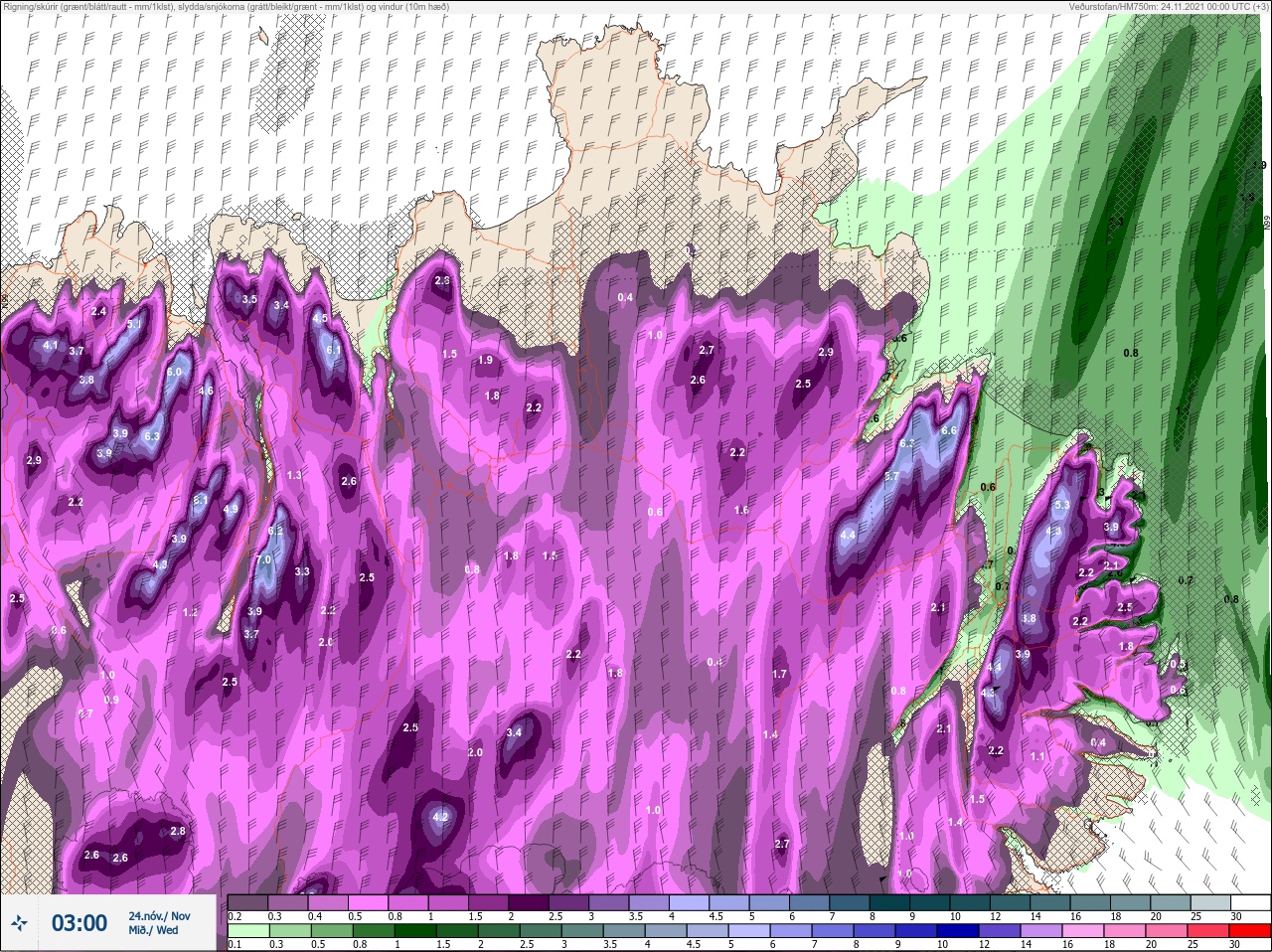Image resolution: width=1272 pixels, height=952 pixels.
Task: Click the red swatch labeled 30 in lower legend
Action: 1252,932
